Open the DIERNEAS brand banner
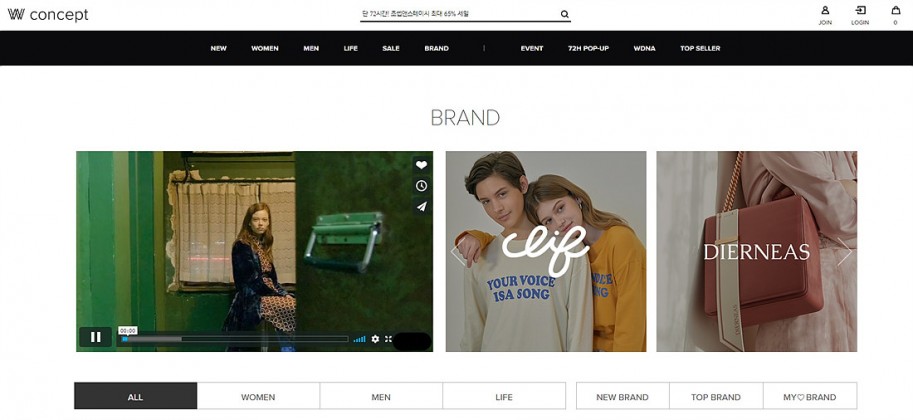 pyautogui.click(x=757, y=251)
